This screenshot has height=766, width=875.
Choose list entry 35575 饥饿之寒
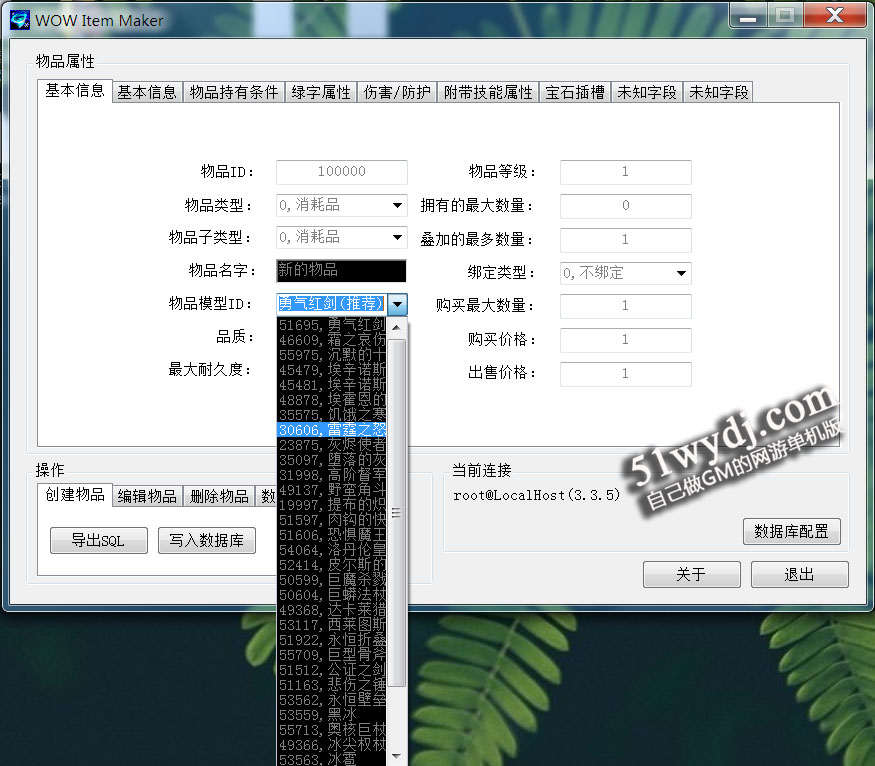331,415
